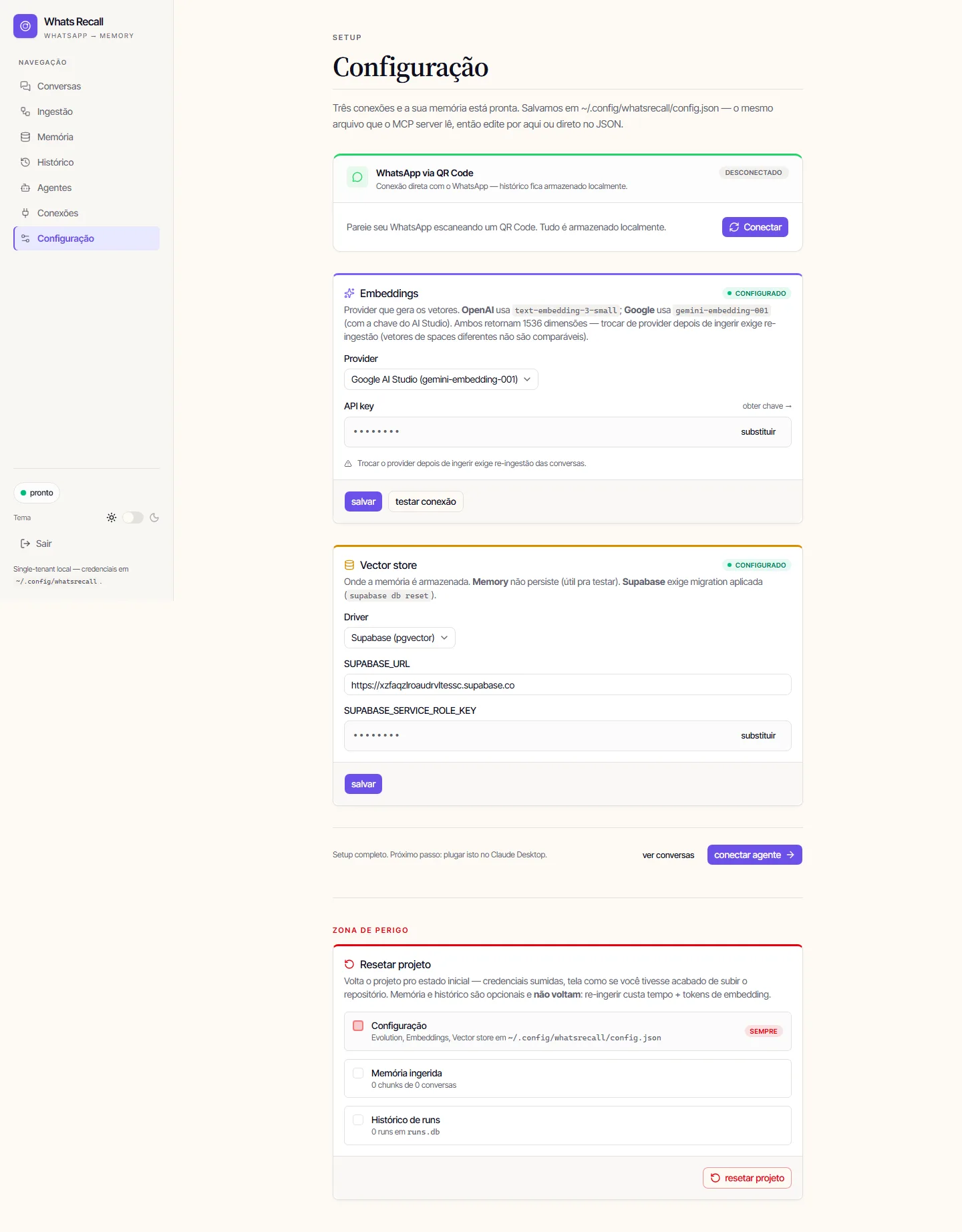The image size is (962, 1232).
Task: Click the Configuração reset checkbox
Action: (x=358, y=1026)
